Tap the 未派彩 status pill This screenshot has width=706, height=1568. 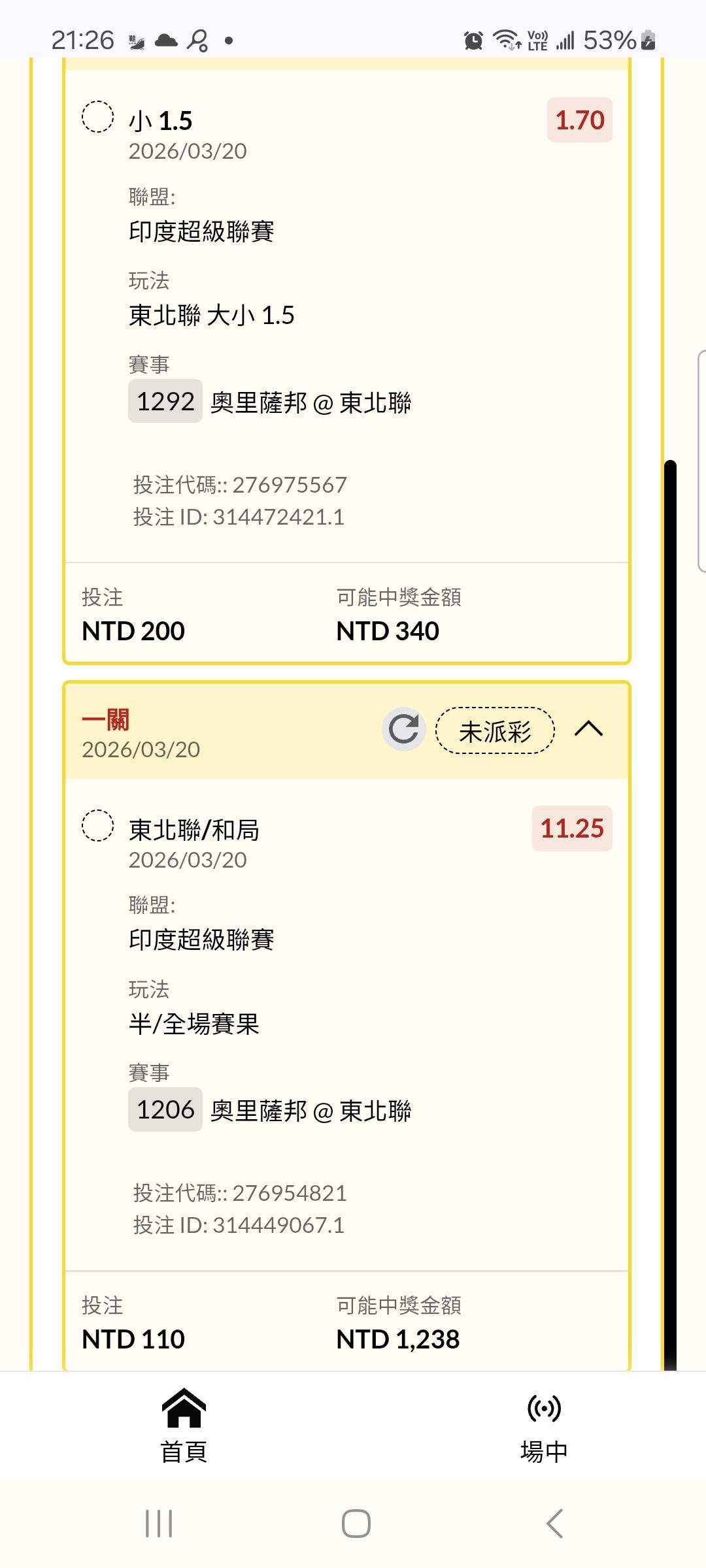point(495,730)
